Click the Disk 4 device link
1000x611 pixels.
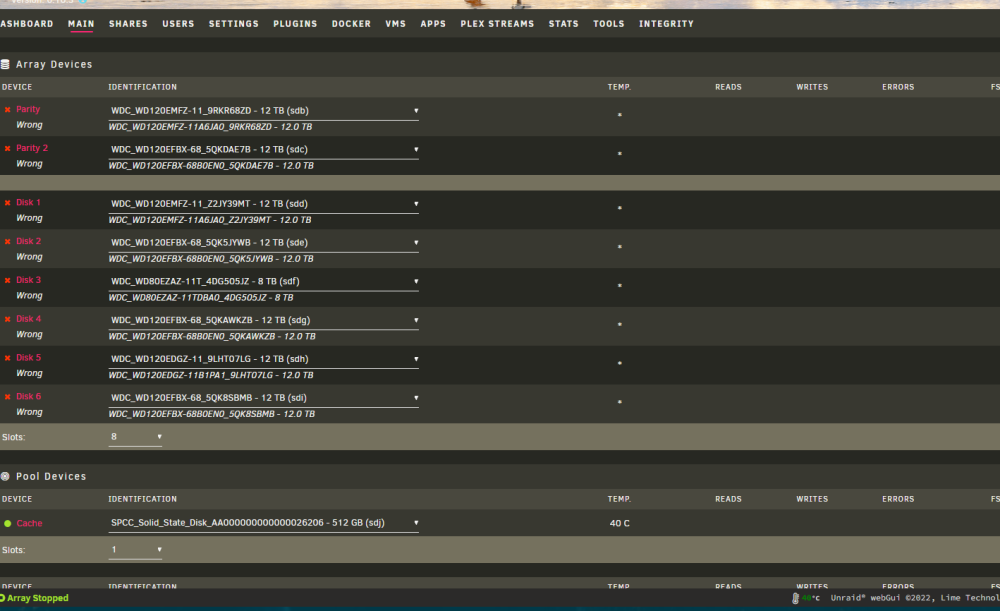(29, 320)
